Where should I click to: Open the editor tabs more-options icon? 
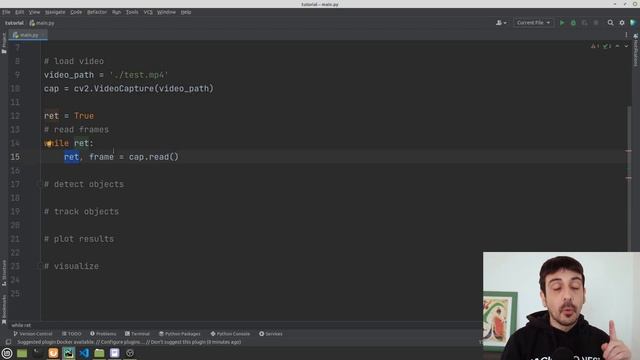click(626, 35)
